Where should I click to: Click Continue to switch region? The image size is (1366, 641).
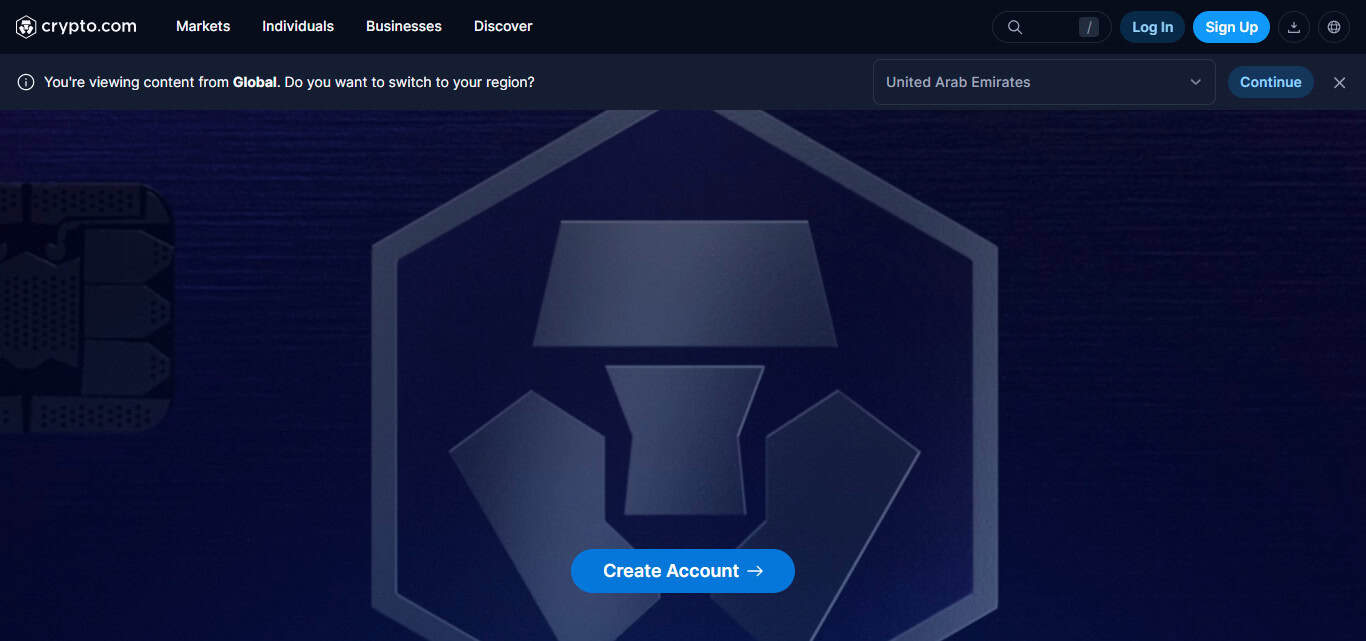[1270, 82]
